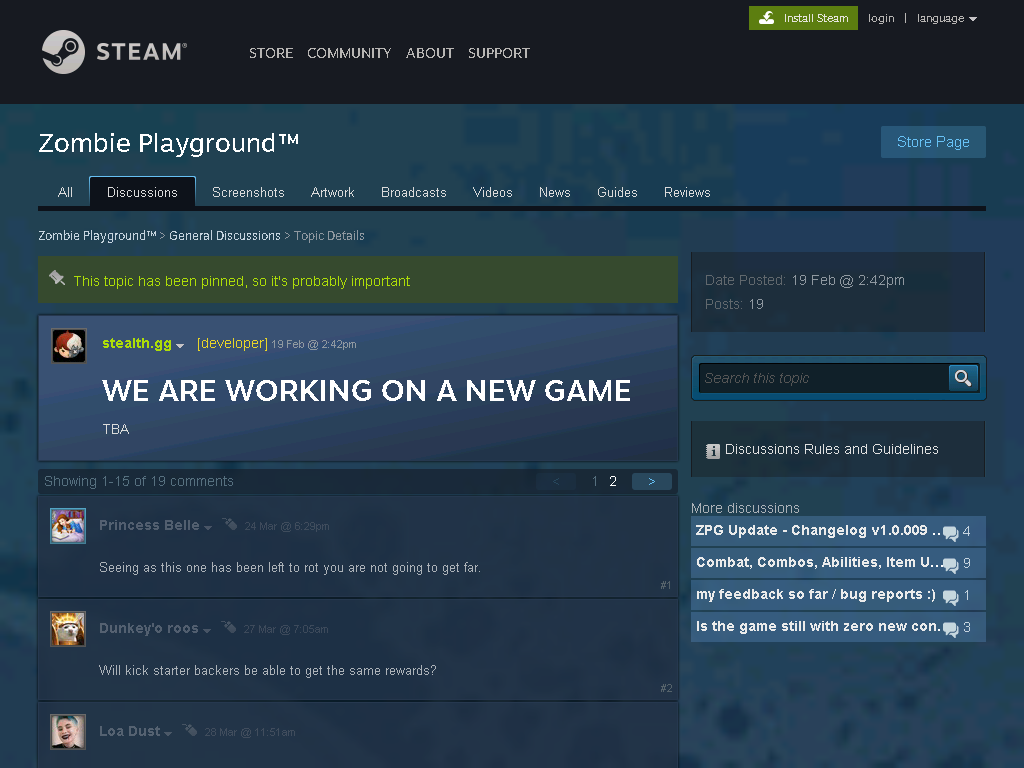Image resolution: width=1024 pixels, height=768 pixels.
Task: Open General Discussions breadcrumb link
Action: [225, 236]
